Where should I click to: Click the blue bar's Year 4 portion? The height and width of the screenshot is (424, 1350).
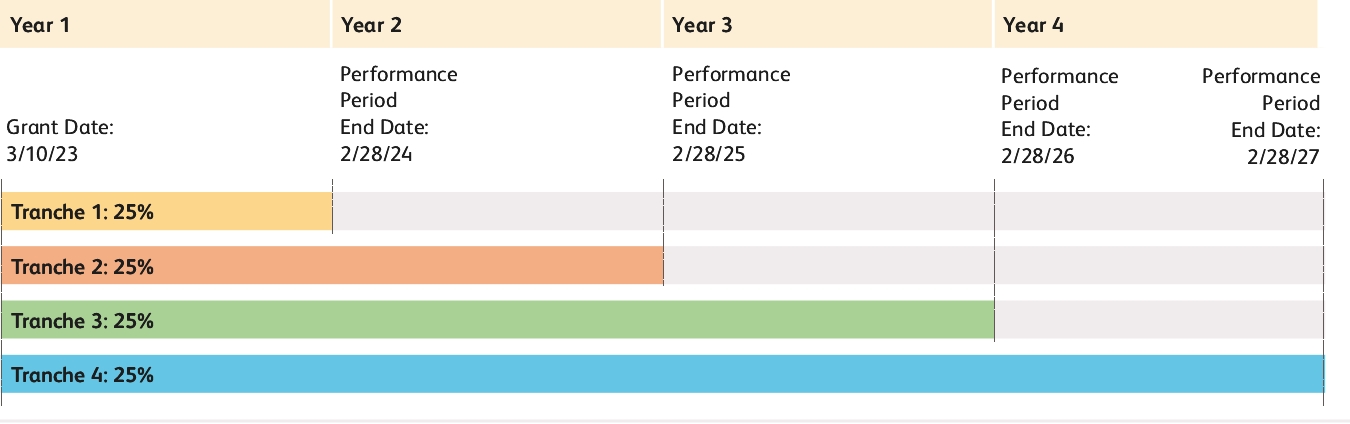1160,375
